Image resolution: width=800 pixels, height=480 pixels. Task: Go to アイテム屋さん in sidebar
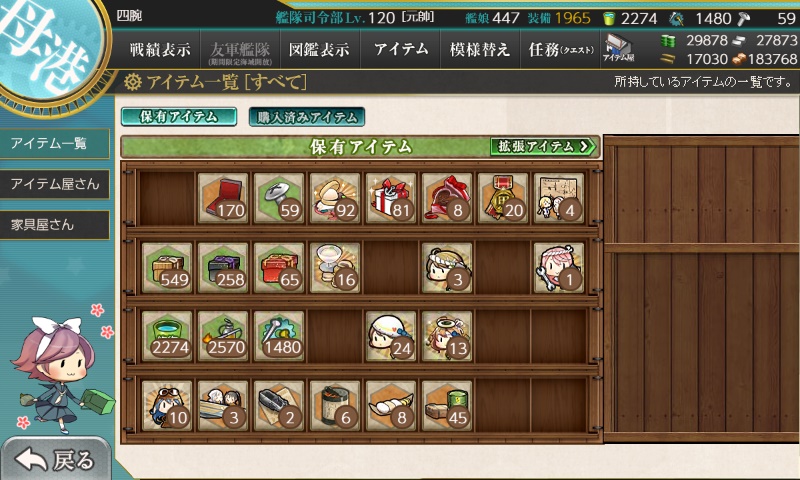[55, 184]
